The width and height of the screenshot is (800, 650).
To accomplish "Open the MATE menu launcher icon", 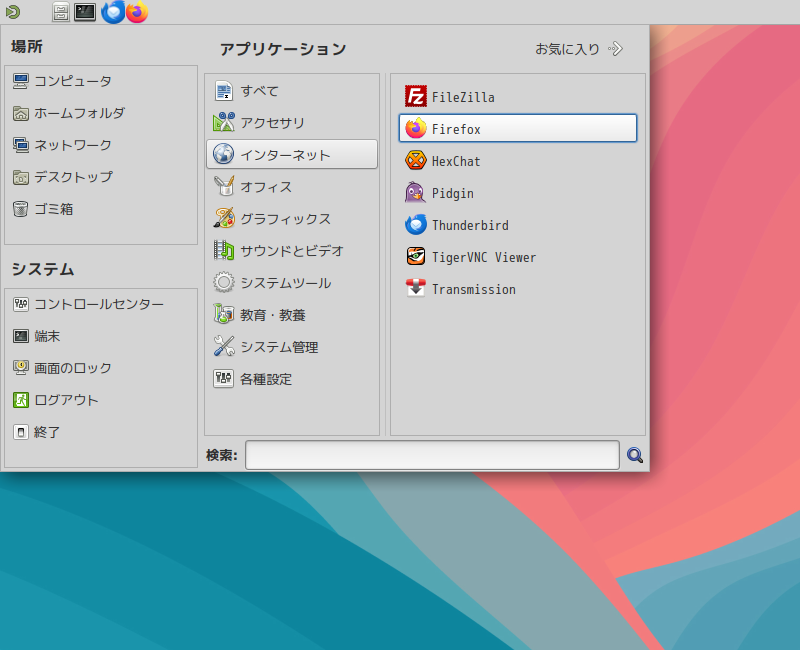I will 13,12.
